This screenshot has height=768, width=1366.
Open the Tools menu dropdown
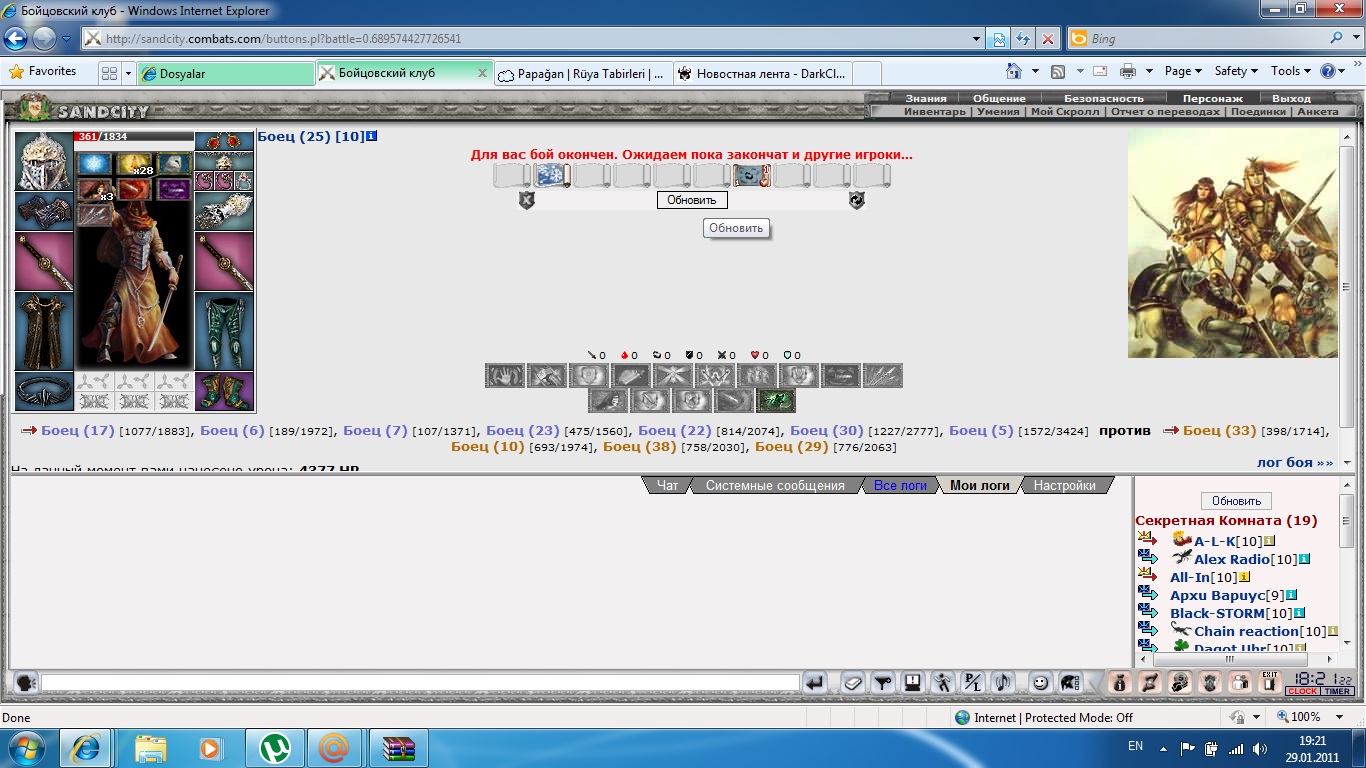tap(1291, 71)
